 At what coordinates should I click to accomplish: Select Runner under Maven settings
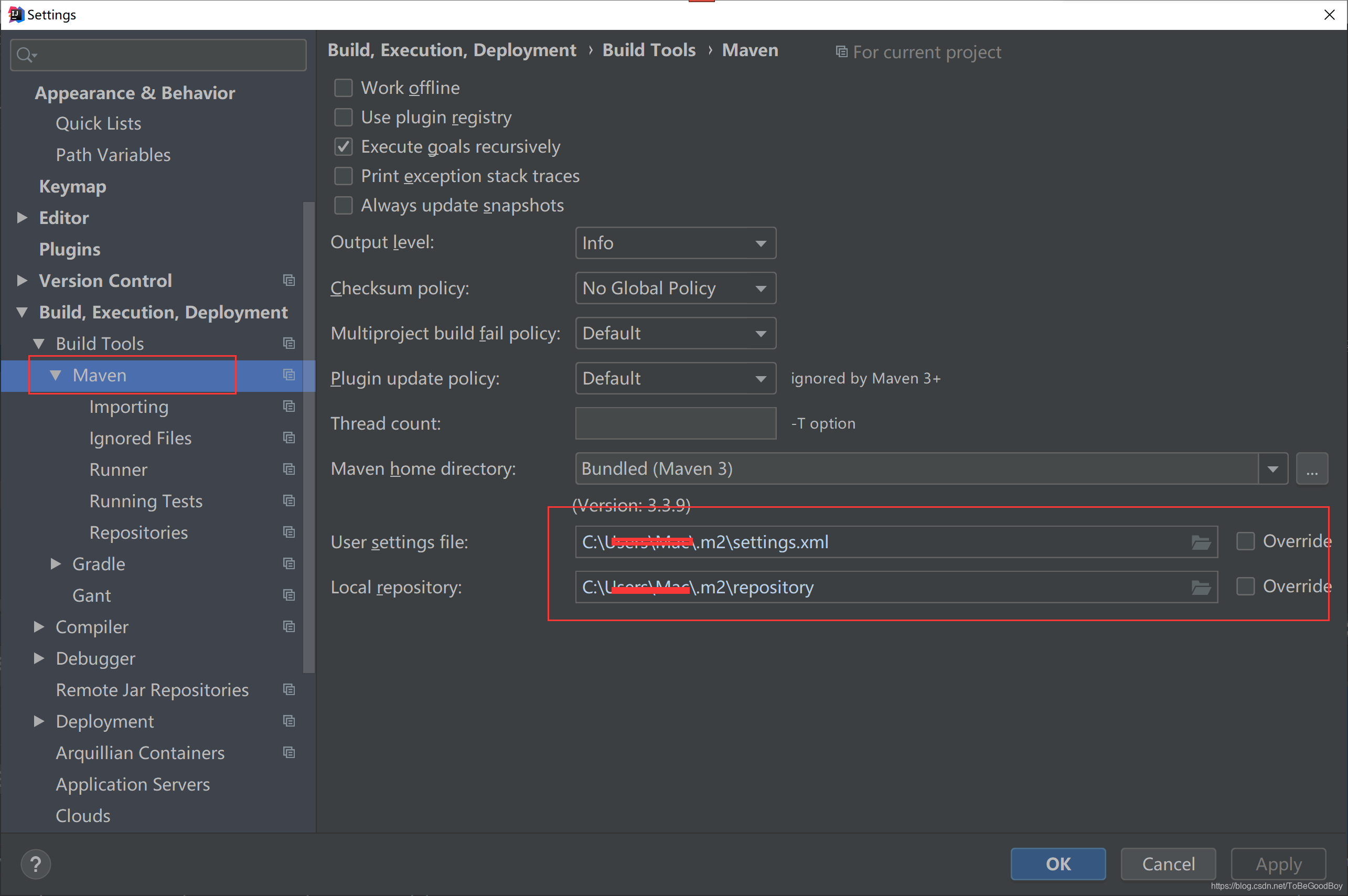point(118,470)
